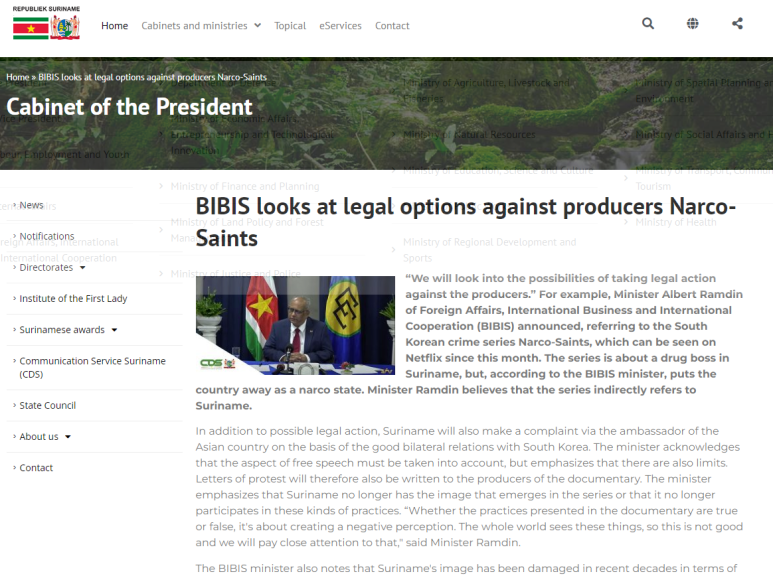
Task: Open About us sidebar item
Action: [x=38, y=437]
